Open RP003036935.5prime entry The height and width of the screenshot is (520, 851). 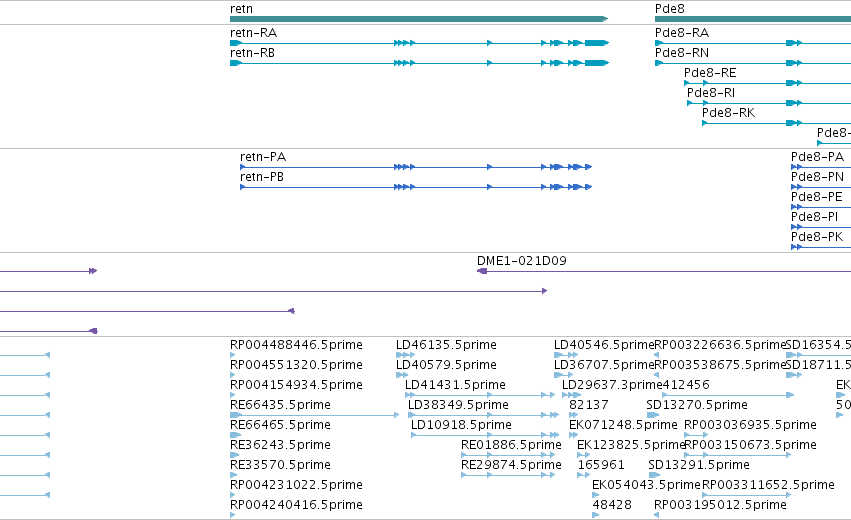coord(750,425)
